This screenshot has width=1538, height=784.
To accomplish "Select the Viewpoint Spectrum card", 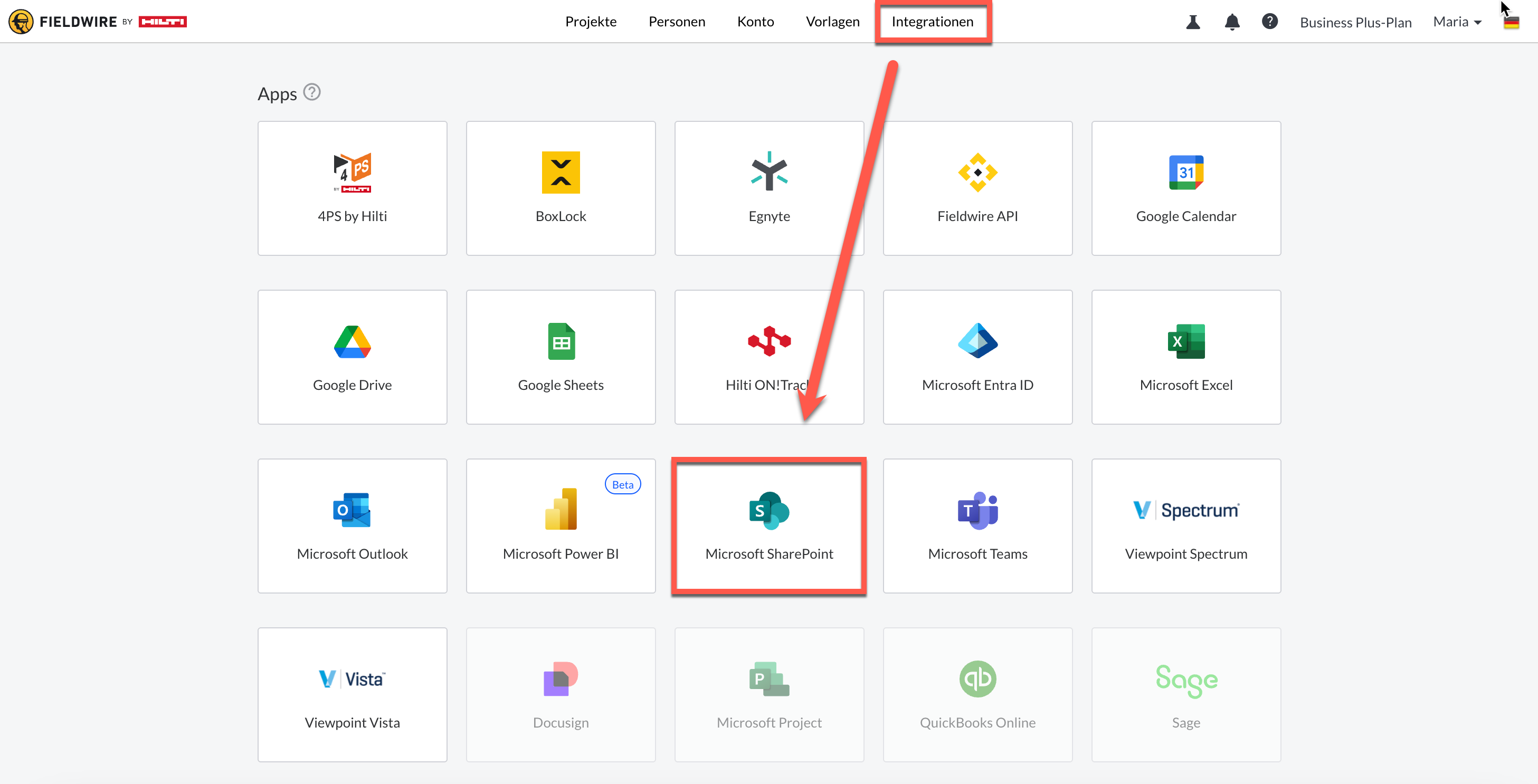I will click(1186, 526).
